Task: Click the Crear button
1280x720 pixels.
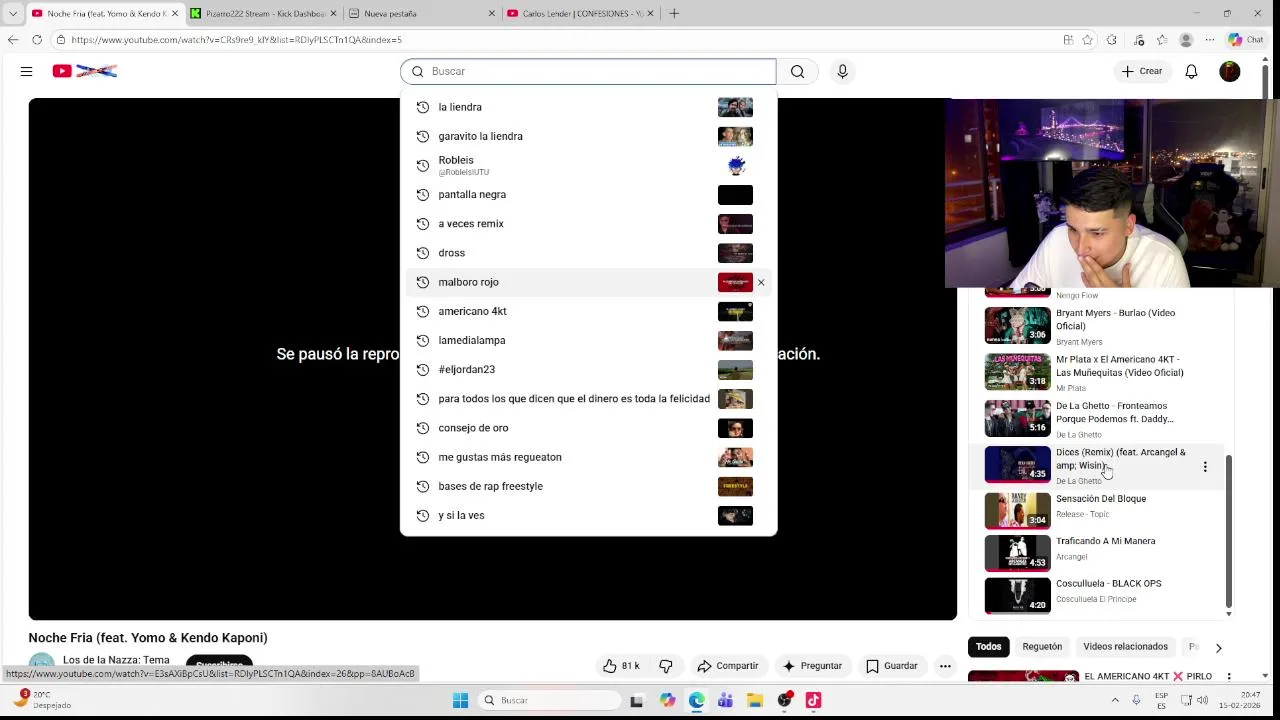Action: click(1142, 71)
